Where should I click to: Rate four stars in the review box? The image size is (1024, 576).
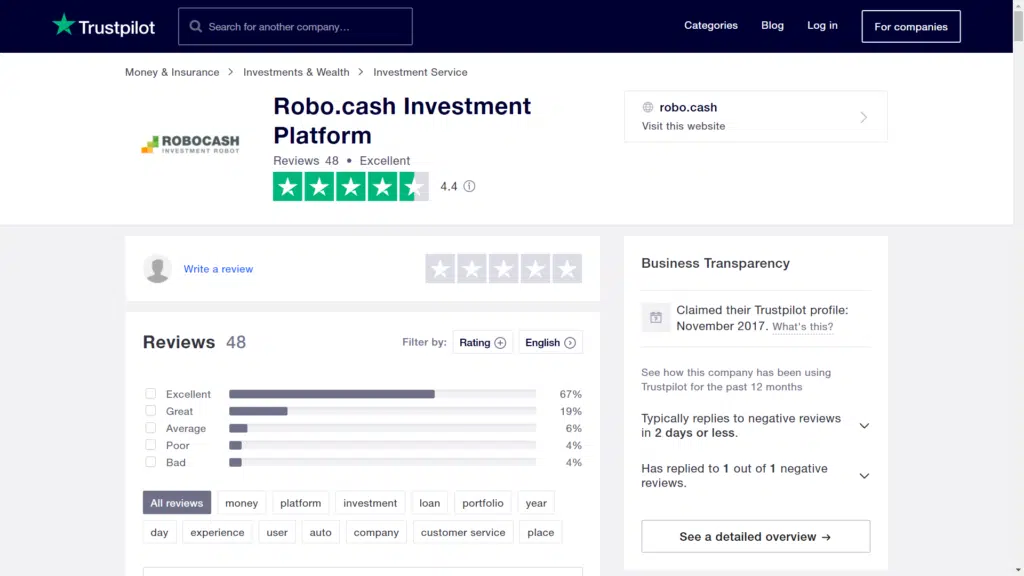tap(535, 268)
